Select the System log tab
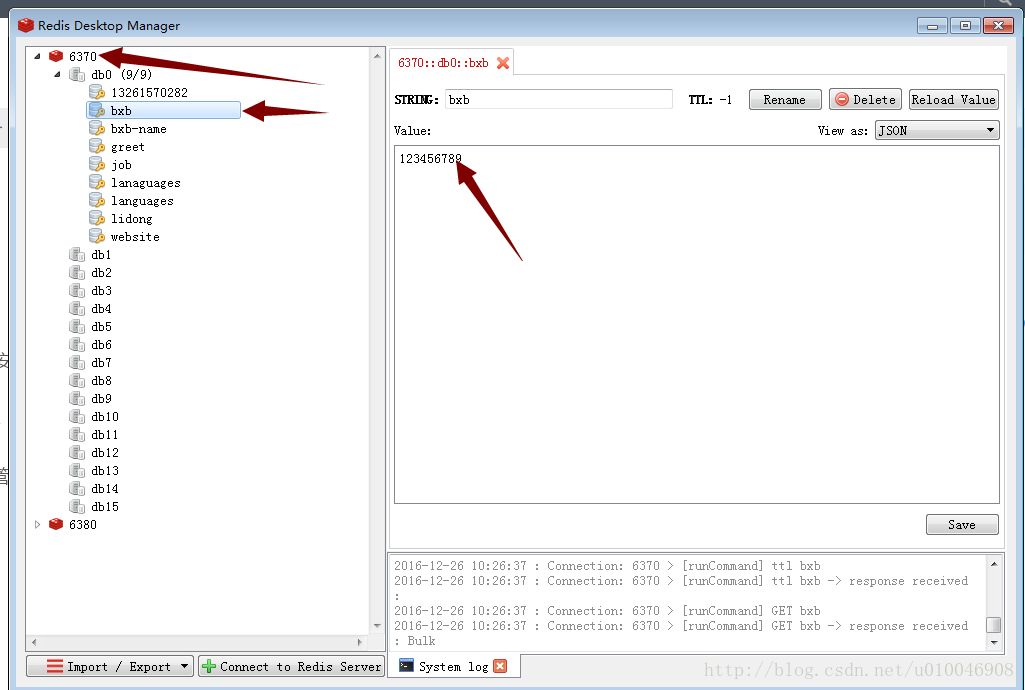The image size is (1025, 690). (x=453, y=666)
